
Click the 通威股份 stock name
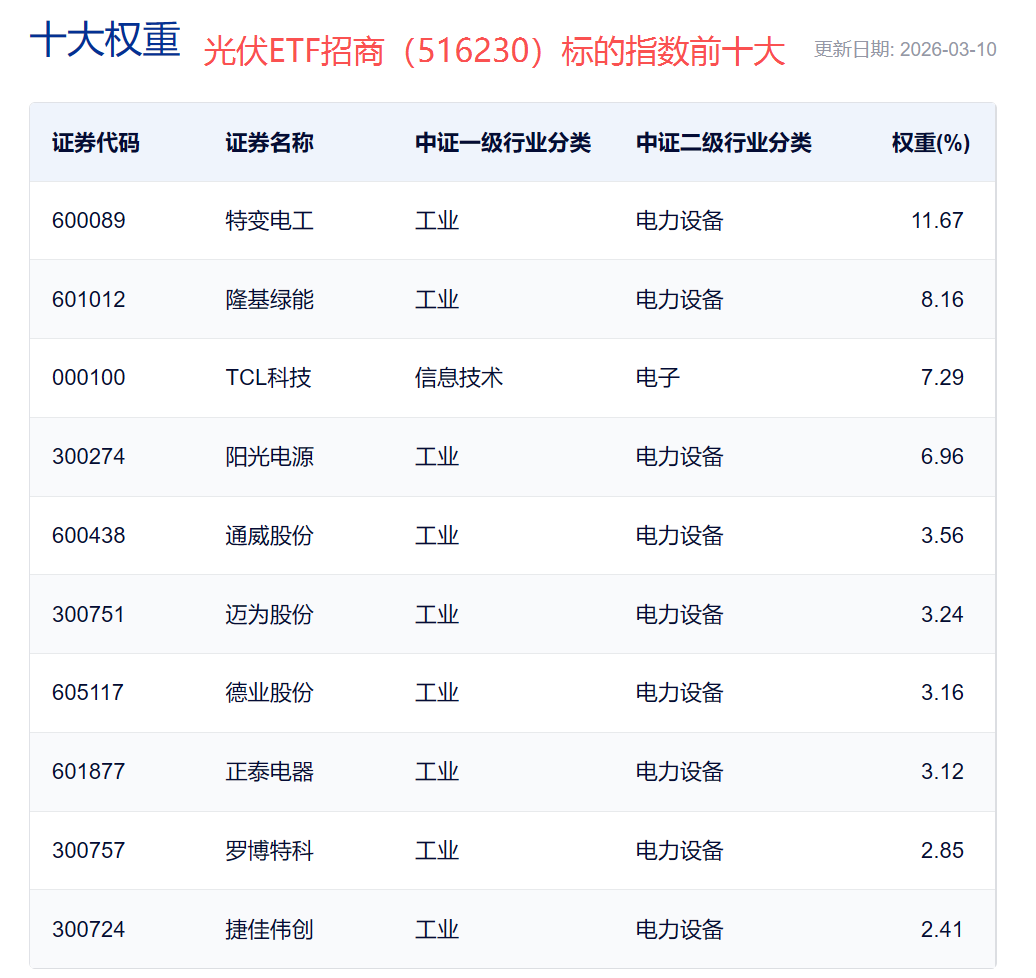pyautogui.click(x=269, y=536)
